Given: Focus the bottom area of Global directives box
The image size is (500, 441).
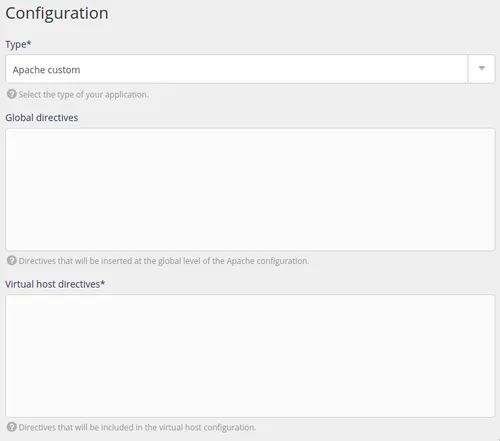Looking at the screenshot, I should (x=250, y=240).
